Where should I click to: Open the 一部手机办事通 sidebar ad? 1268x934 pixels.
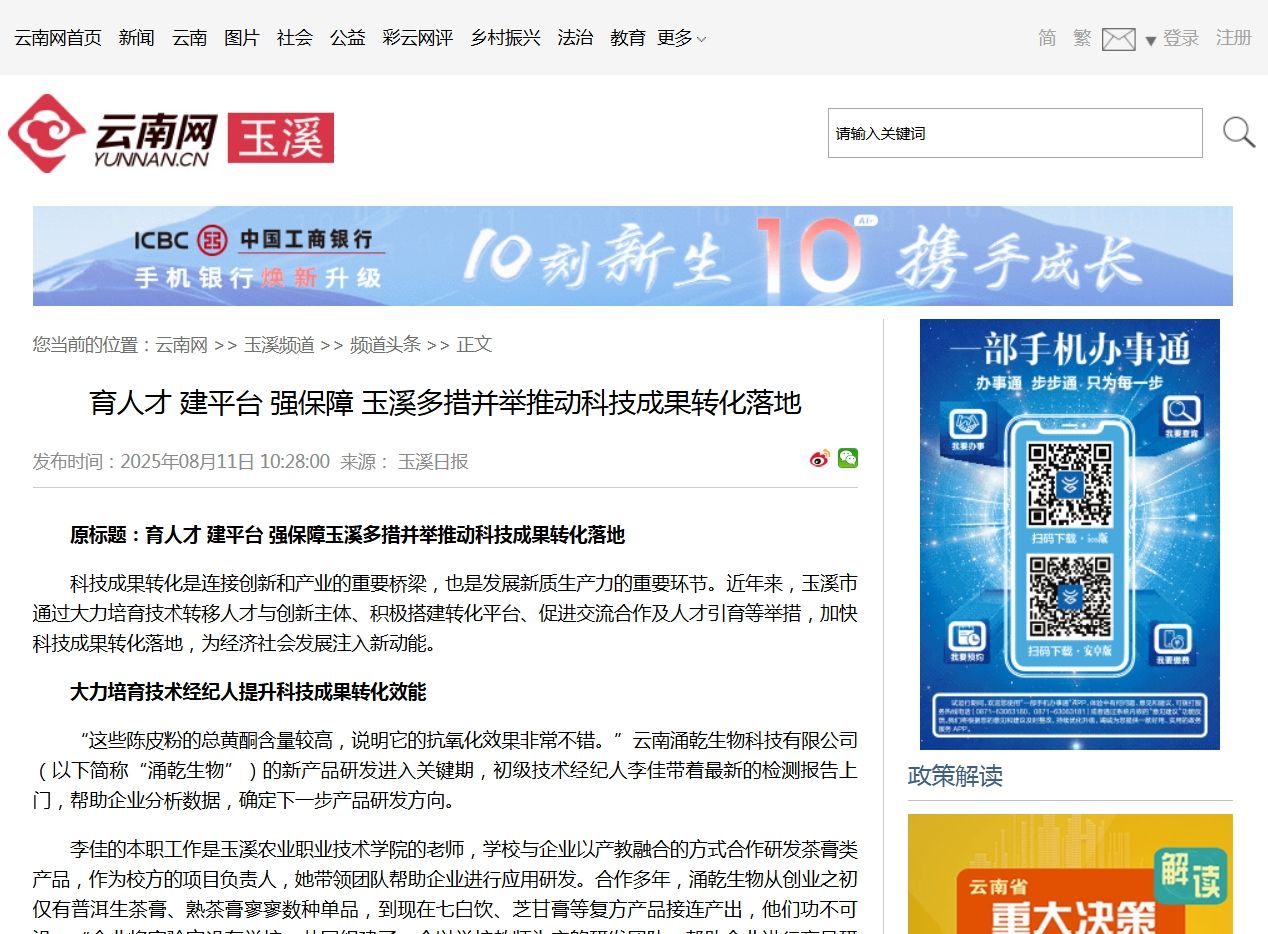click(1069, 534)
